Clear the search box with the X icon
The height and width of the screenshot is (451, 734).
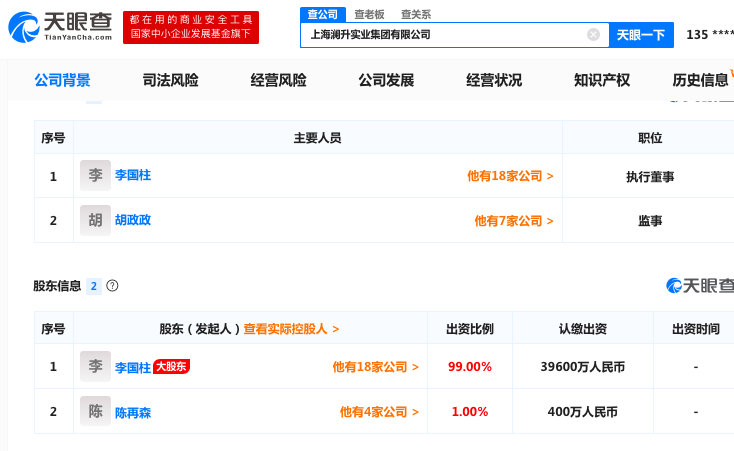point(593,35)
